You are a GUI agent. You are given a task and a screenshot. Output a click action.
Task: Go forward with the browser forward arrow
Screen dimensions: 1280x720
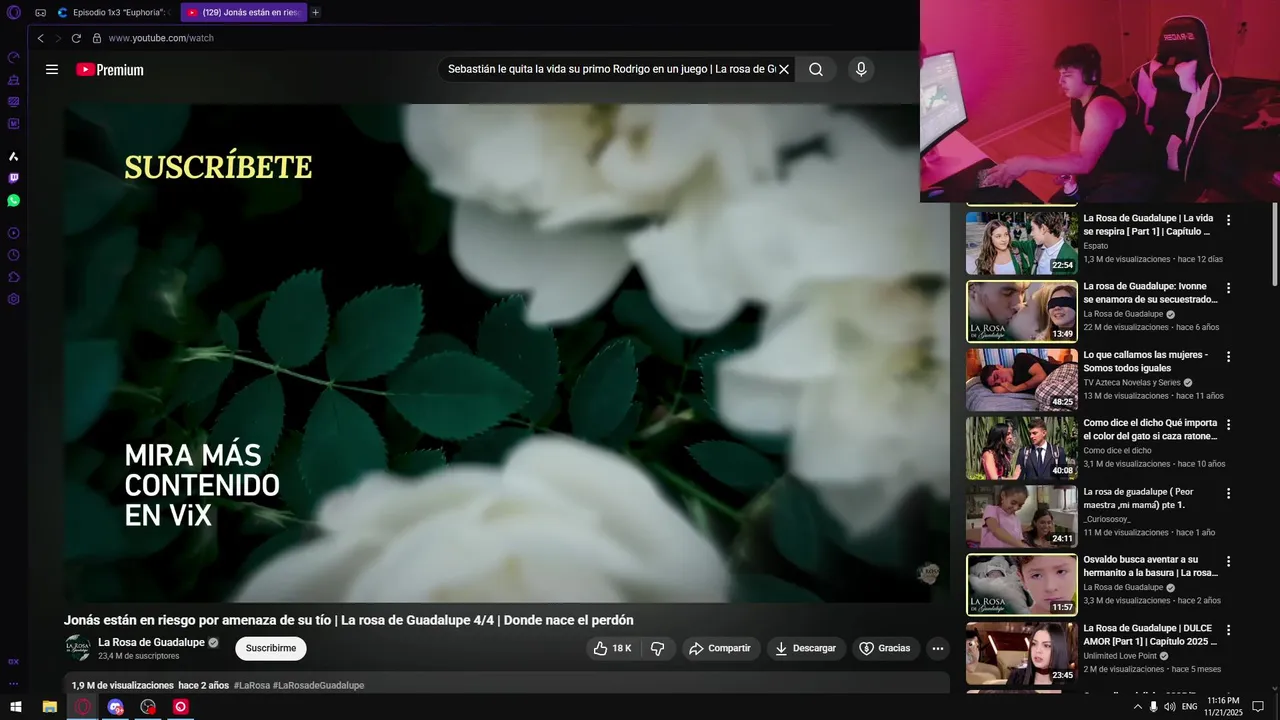58,38
